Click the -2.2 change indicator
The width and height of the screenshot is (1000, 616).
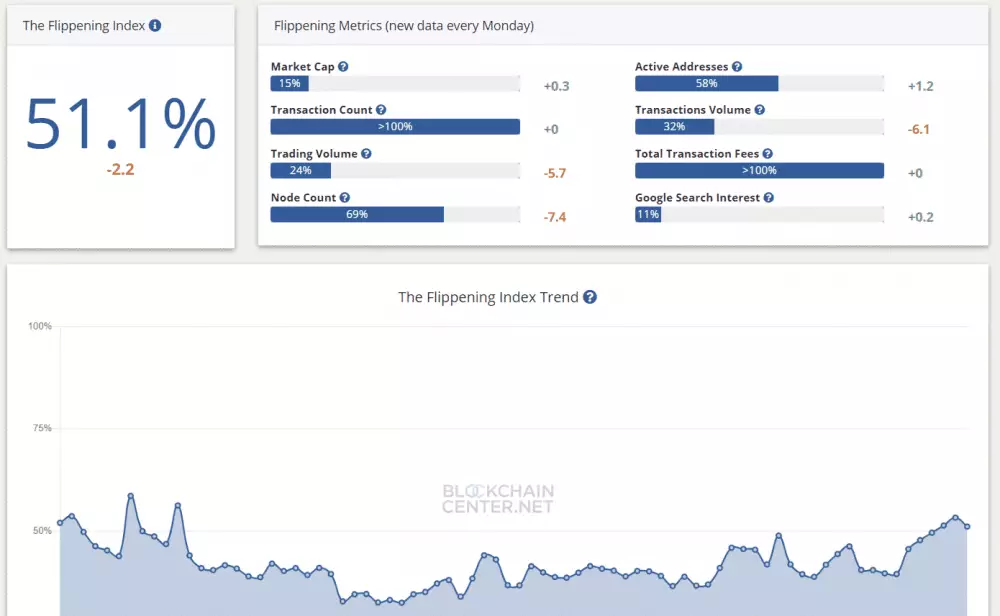(120, 169)
